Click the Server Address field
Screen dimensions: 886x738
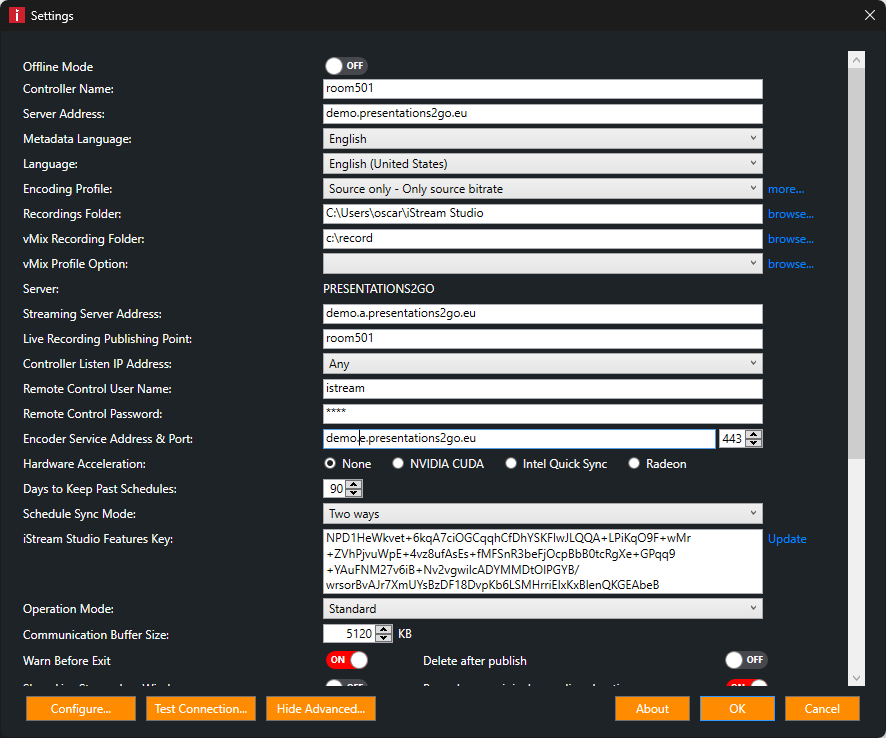pyautogui.click(x=542, y=114)
